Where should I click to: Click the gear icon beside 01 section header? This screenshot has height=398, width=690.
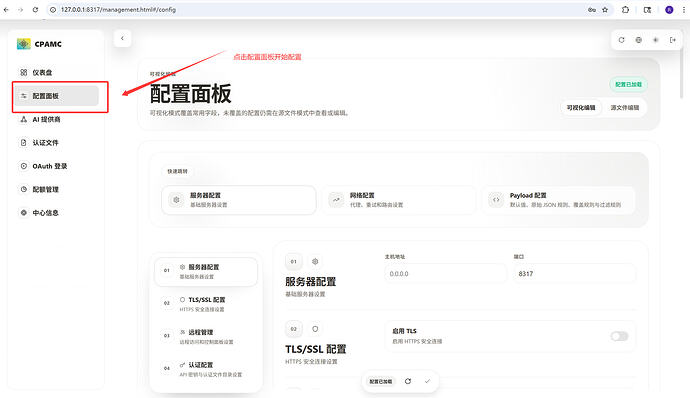click(315, 262)
